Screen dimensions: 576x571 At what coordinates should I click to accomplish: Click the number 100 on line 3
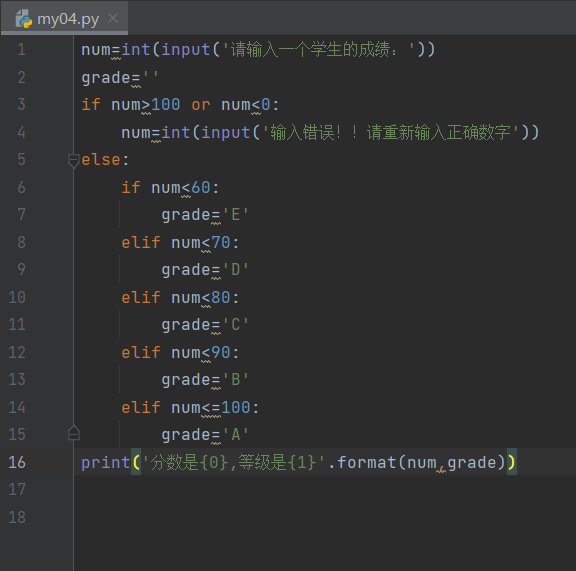coord(166,105)
